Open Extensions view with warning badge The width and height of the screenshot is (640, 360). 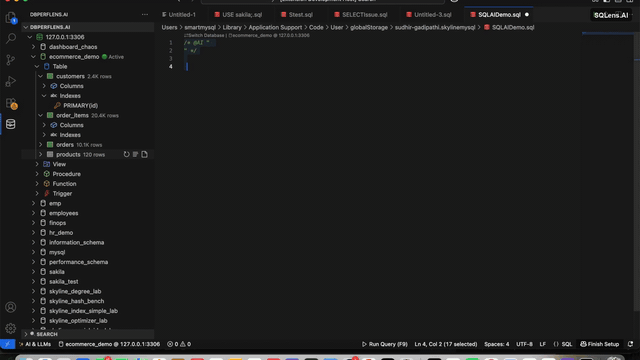(11, 103)
